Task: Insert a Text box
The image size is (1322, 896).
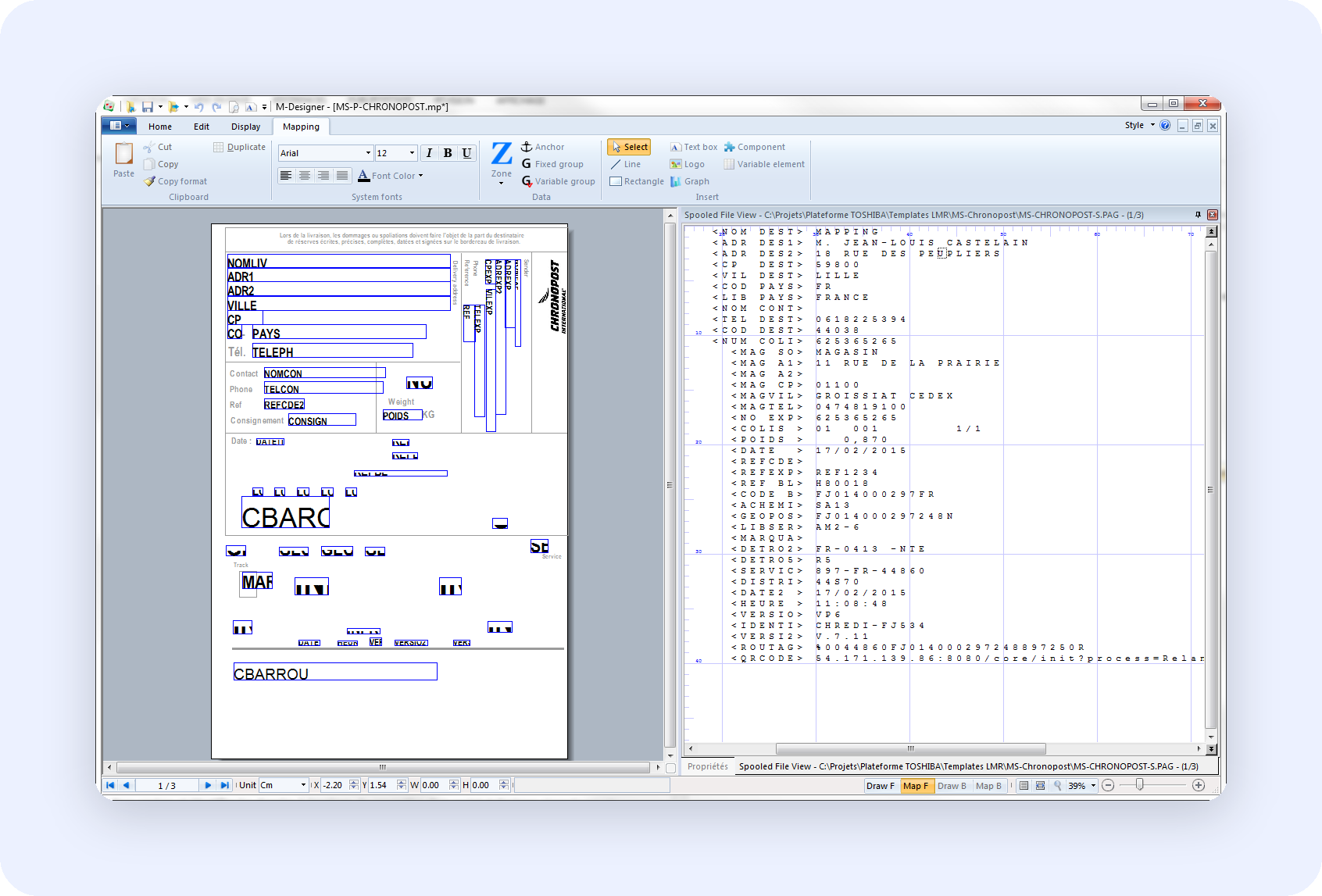Action: [693, 147]
